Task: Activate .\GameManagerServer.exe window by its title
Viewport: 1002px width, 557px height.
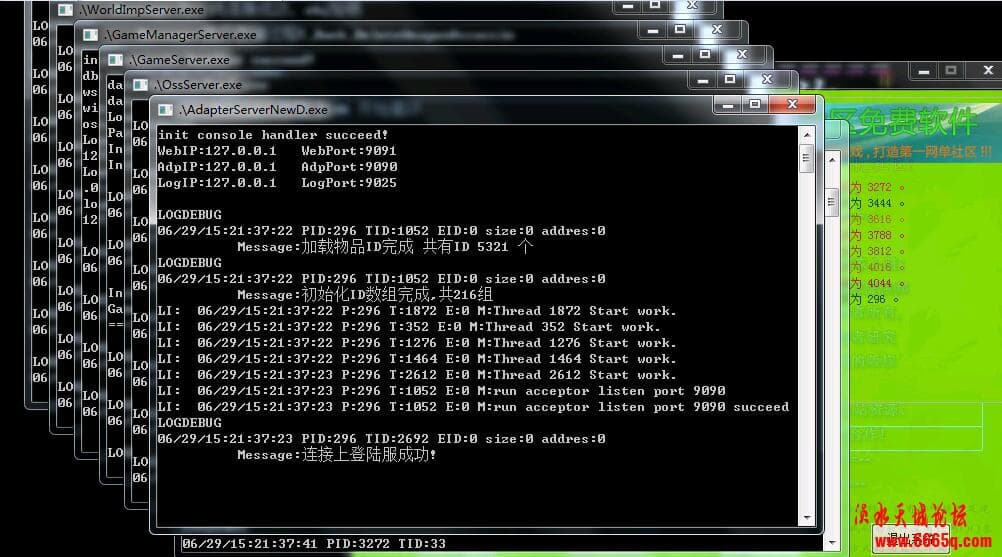Action: tap(180, 35)
